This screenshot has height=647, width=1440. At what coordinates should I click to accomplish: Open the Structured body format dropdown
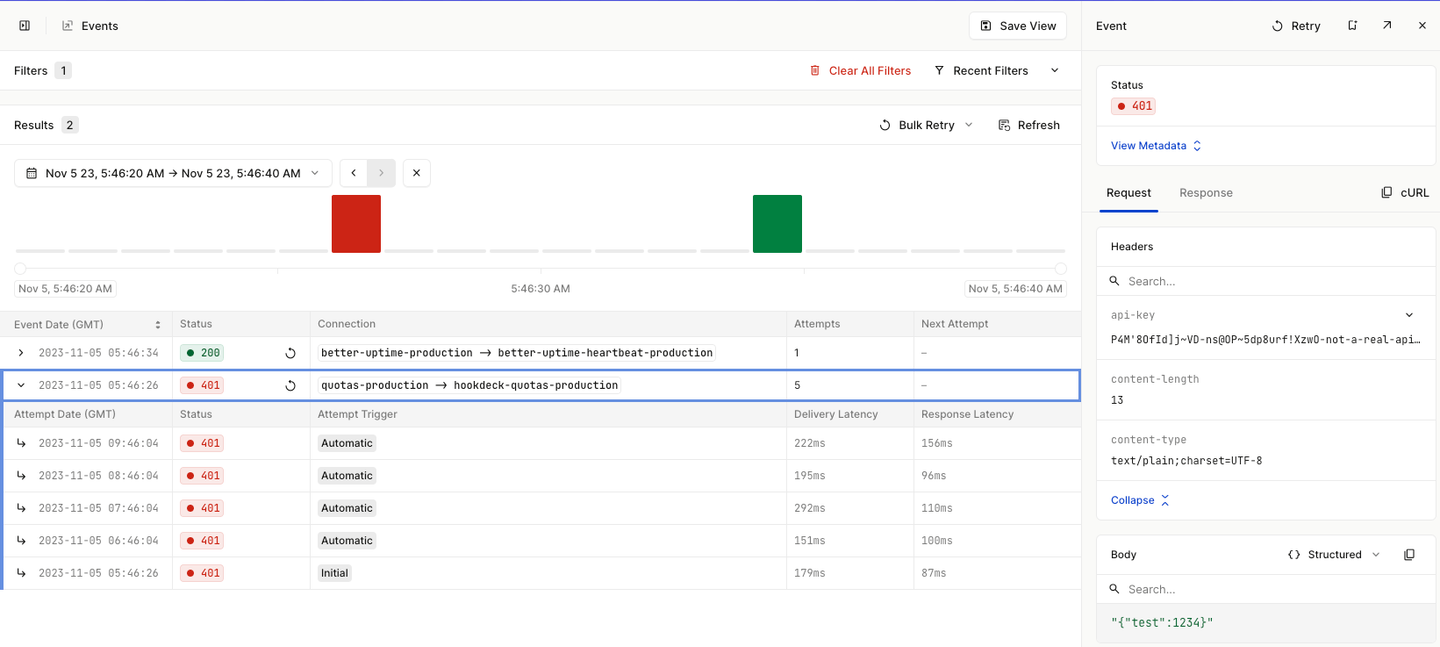pos(1334,555)
